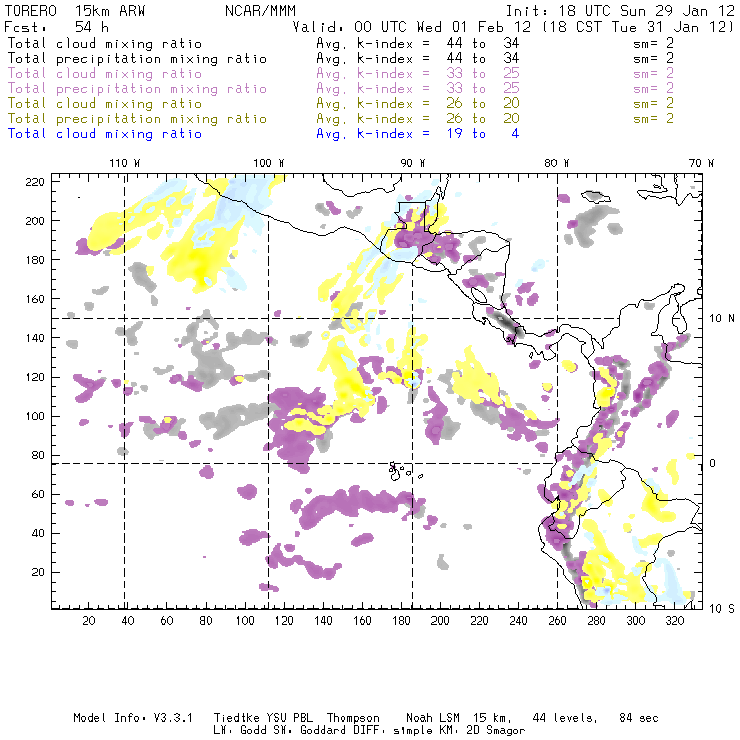Click the 'Noah LSM' footer text
This screenshot has width=740, height=740.
(433, 718)
